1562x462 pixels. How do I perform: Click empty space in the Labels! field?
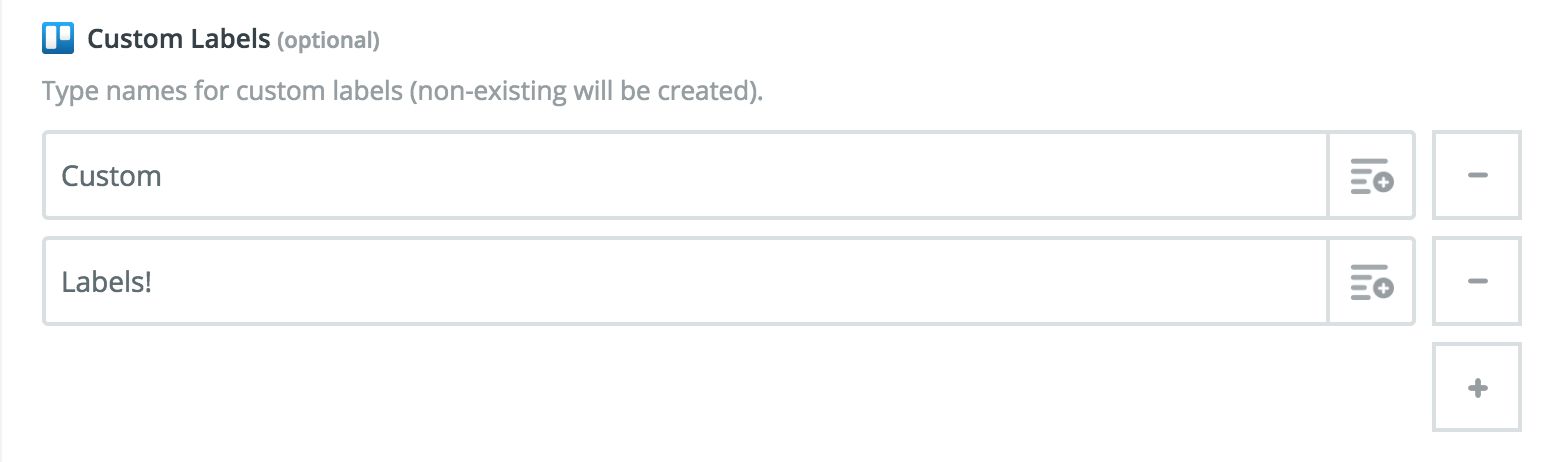740,282
